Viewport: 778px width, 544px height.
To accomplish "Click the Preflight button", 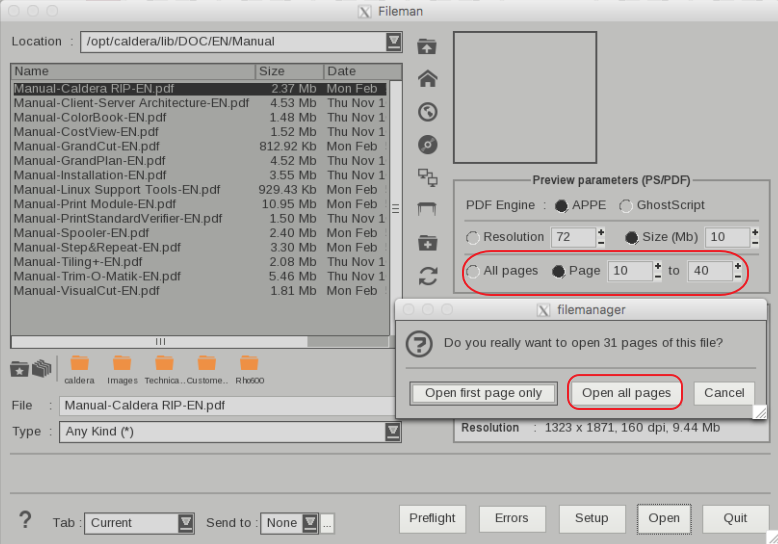I will [x=432, y=519].
